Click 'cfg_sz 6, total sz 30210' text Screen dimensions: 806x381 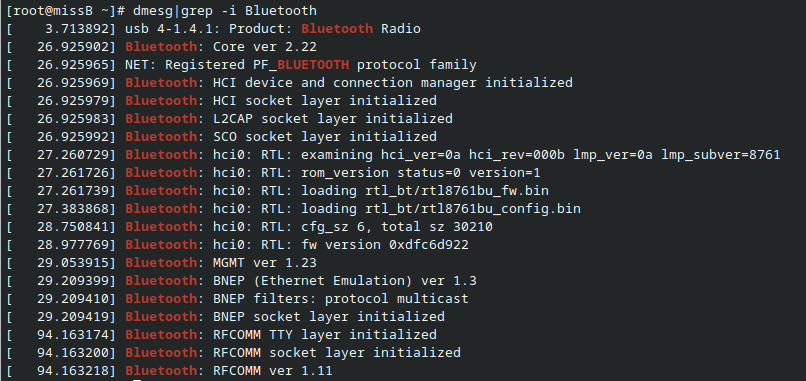[x=397, y=227]
